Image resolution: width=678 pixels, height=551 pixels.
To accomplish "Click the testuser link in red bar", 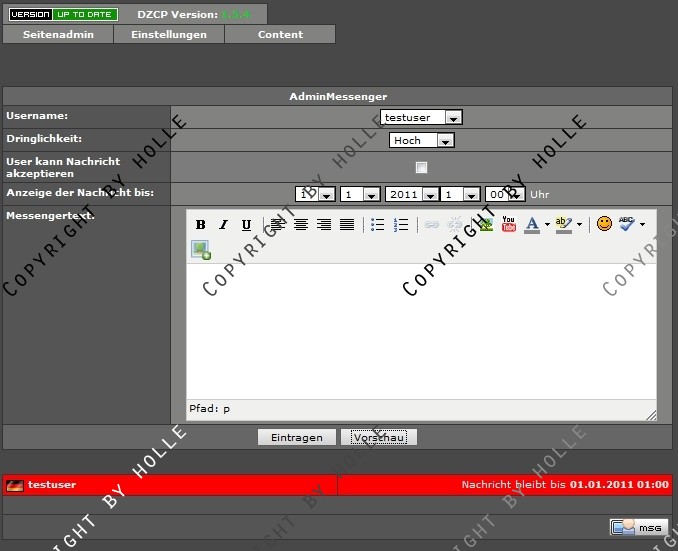I will 52,484.
